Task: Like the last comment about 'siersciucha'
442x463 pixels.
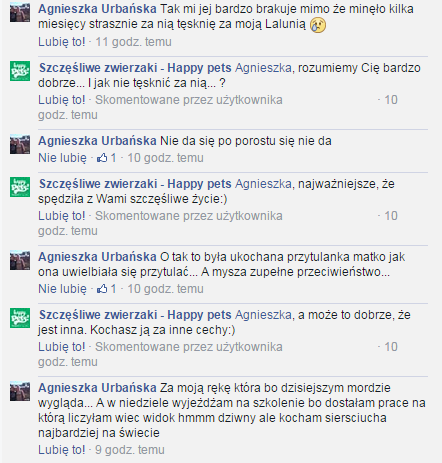Action: 62,450
